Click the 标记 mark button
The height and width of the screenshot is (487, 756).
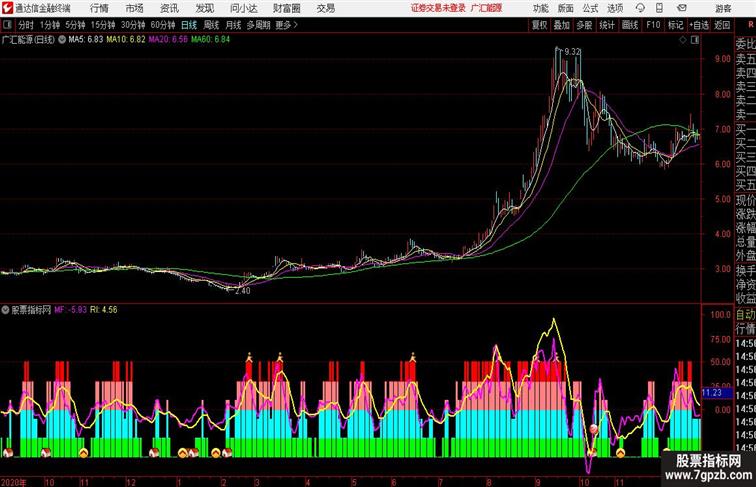[675, 25]
